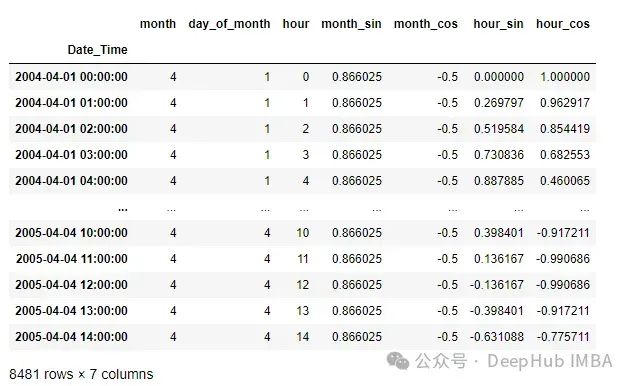
Task: Select row 2005-04-04 14:00:00 index
Action: (71, 337)
